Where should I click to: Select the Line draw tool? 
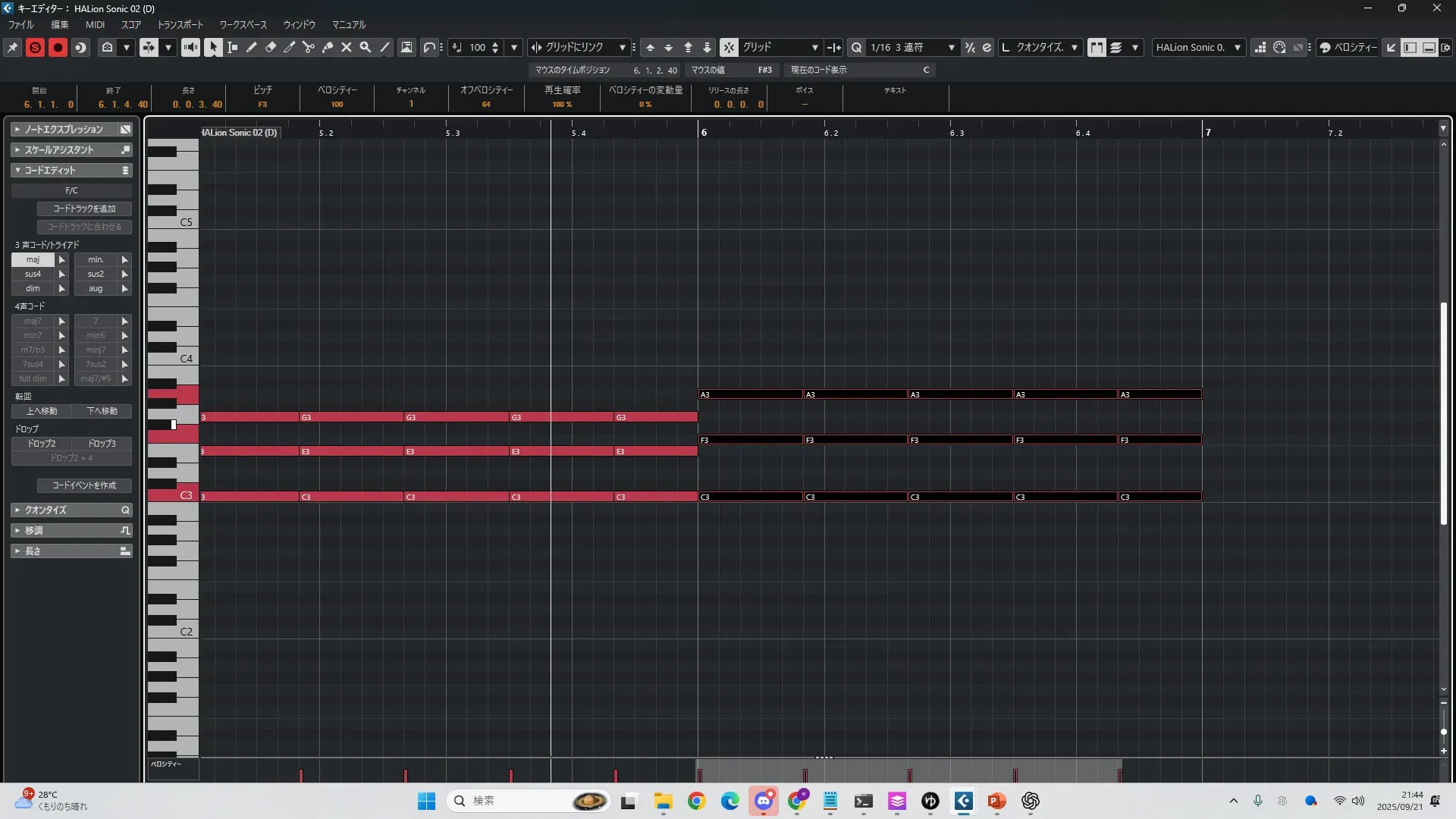pyautogui.click(x=384, y=47)
